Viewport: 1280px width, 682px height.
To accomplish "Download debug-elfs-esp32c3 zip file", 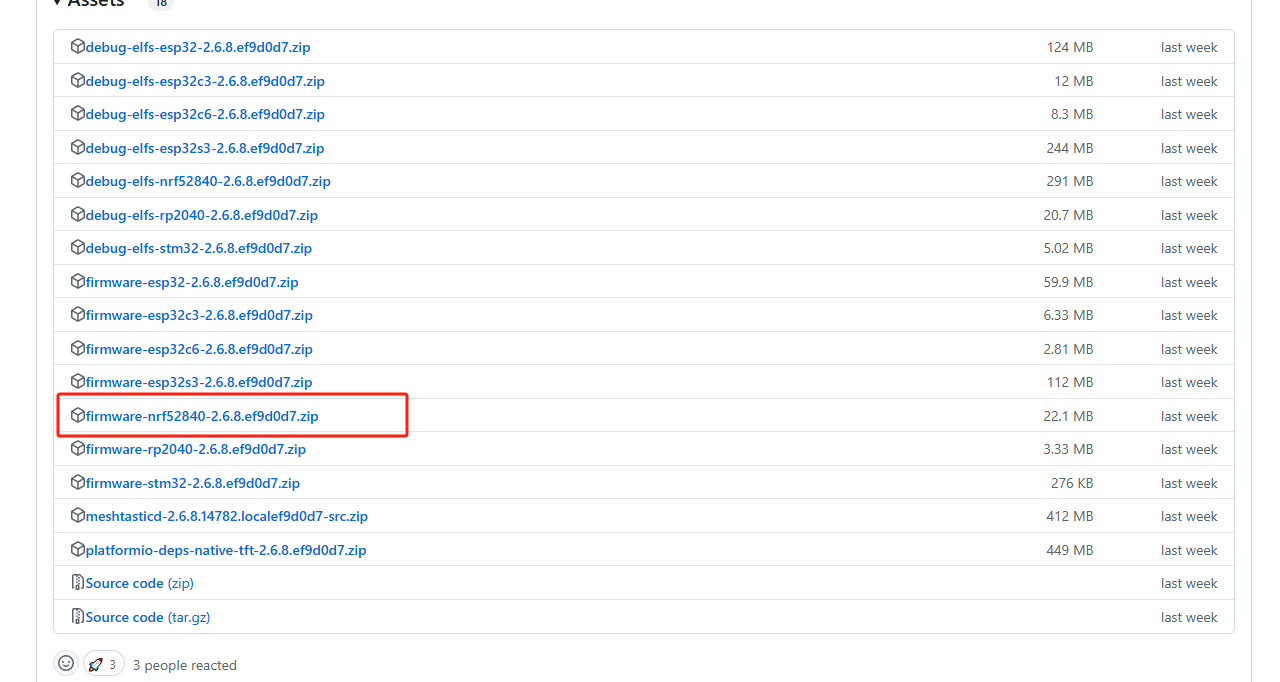I will tap(205, 81).
